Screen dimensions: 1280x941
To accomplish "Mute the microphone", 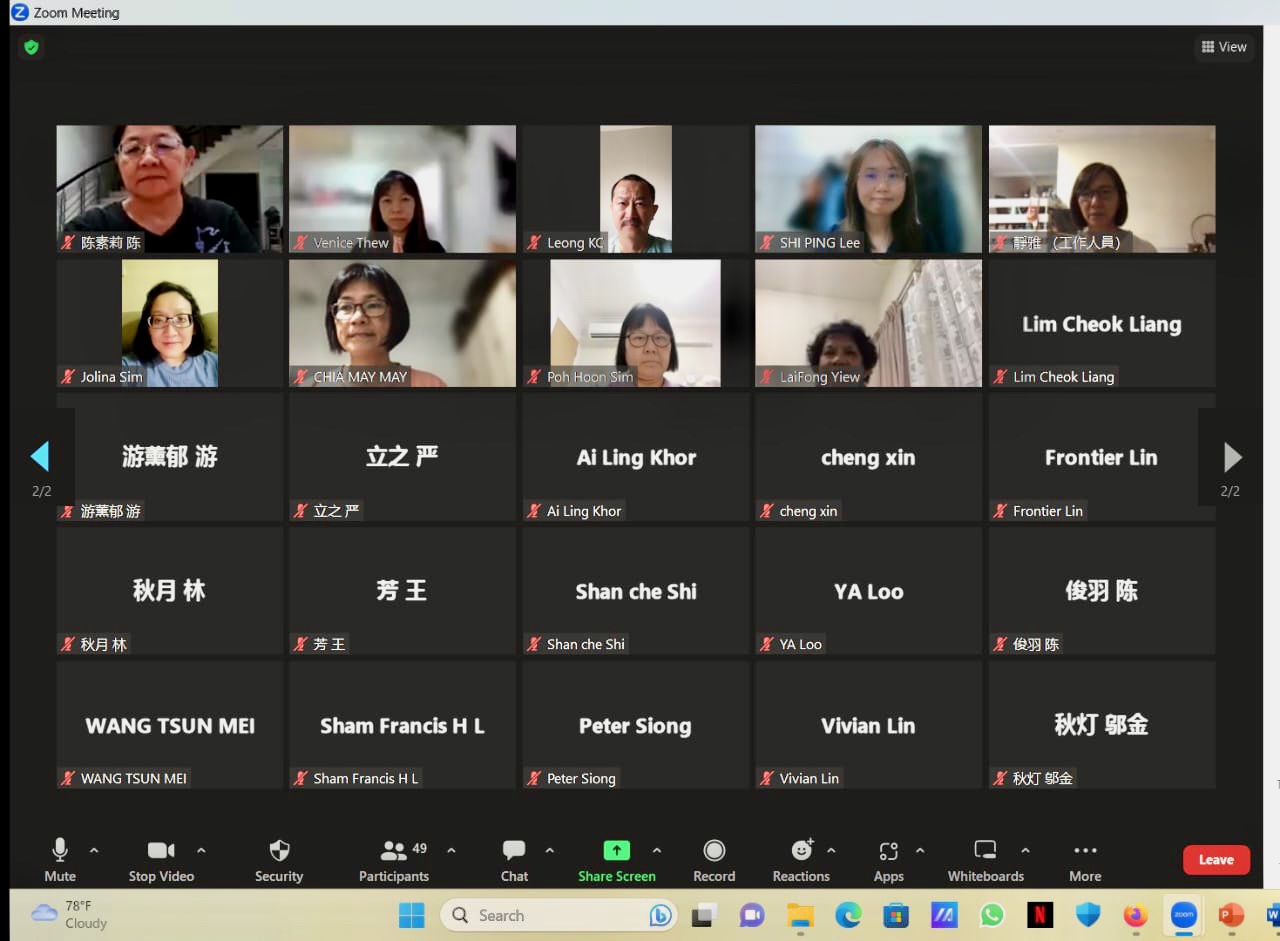I will click(60, 859).
